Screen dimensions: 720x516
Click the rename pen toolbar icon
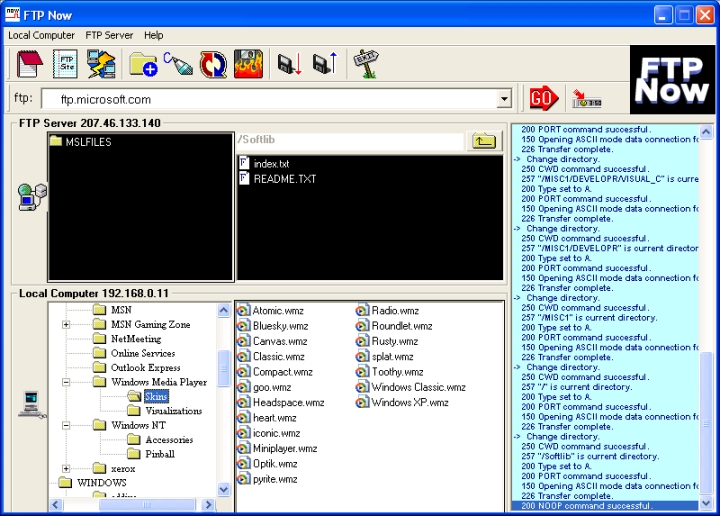pyautogui.click(x=178, y=64)
